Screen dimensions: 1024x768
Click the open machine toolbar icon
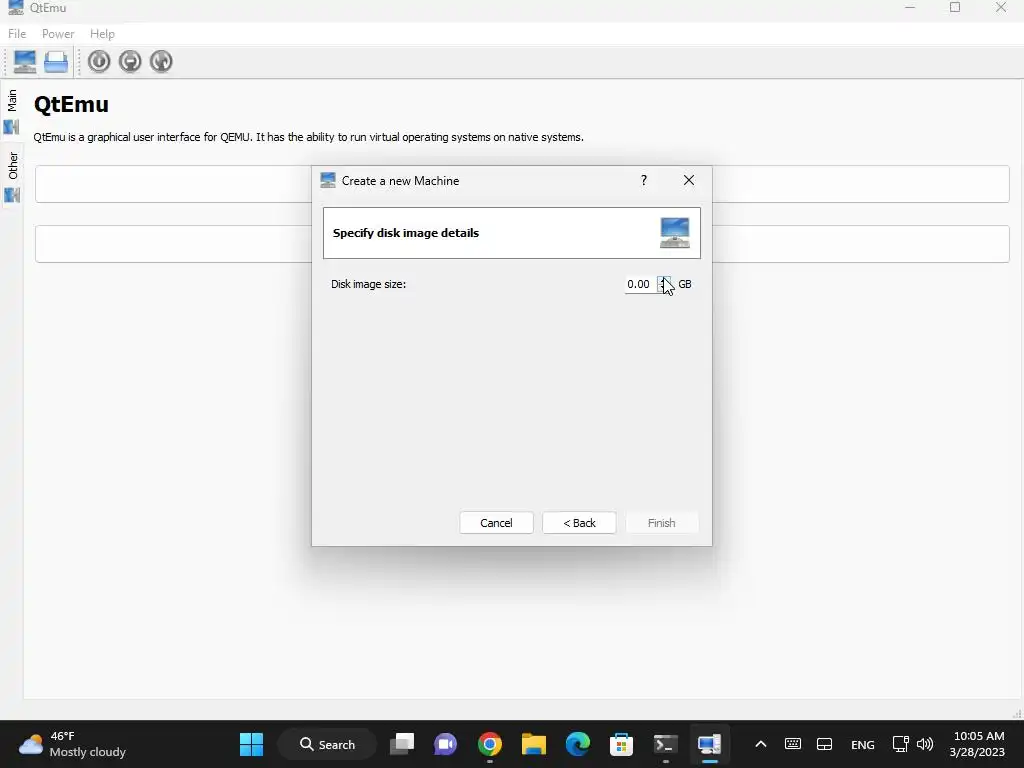point(56,62)
